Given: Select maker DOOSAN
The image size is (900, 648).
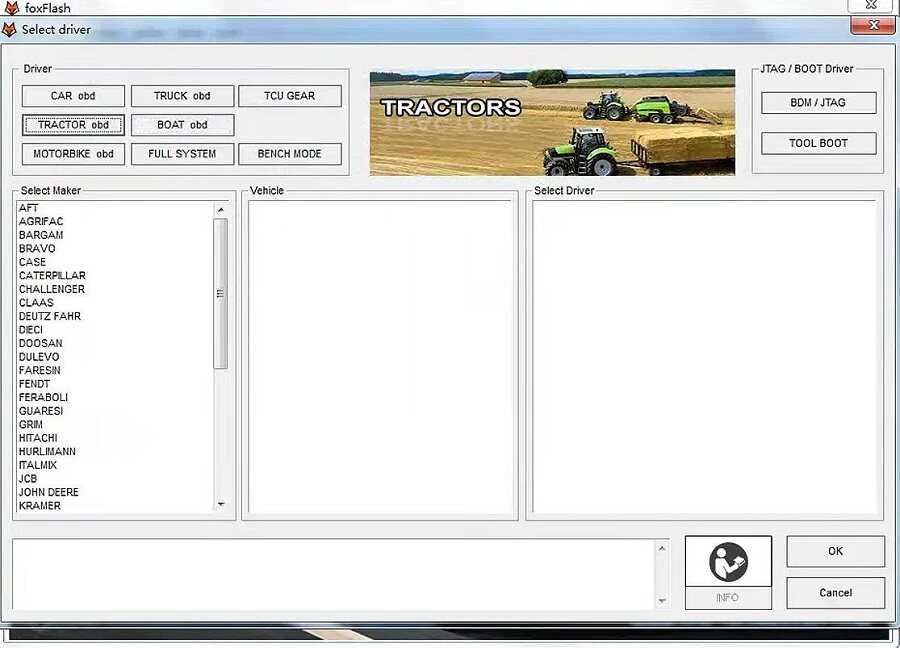Looking at the screenshot, I should (41, 343).
